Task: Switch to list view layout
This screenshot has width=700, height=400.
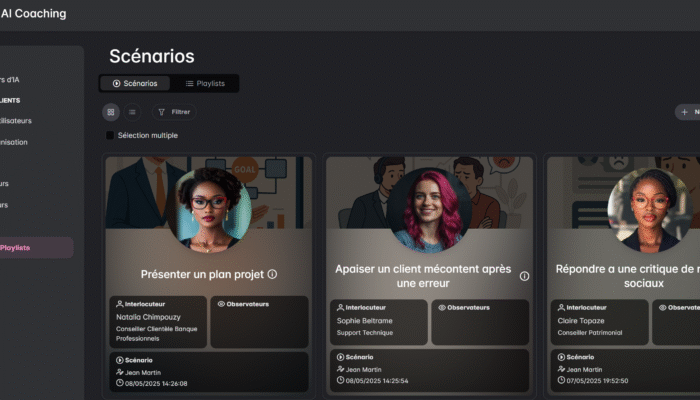Action: tap(132, 112)
